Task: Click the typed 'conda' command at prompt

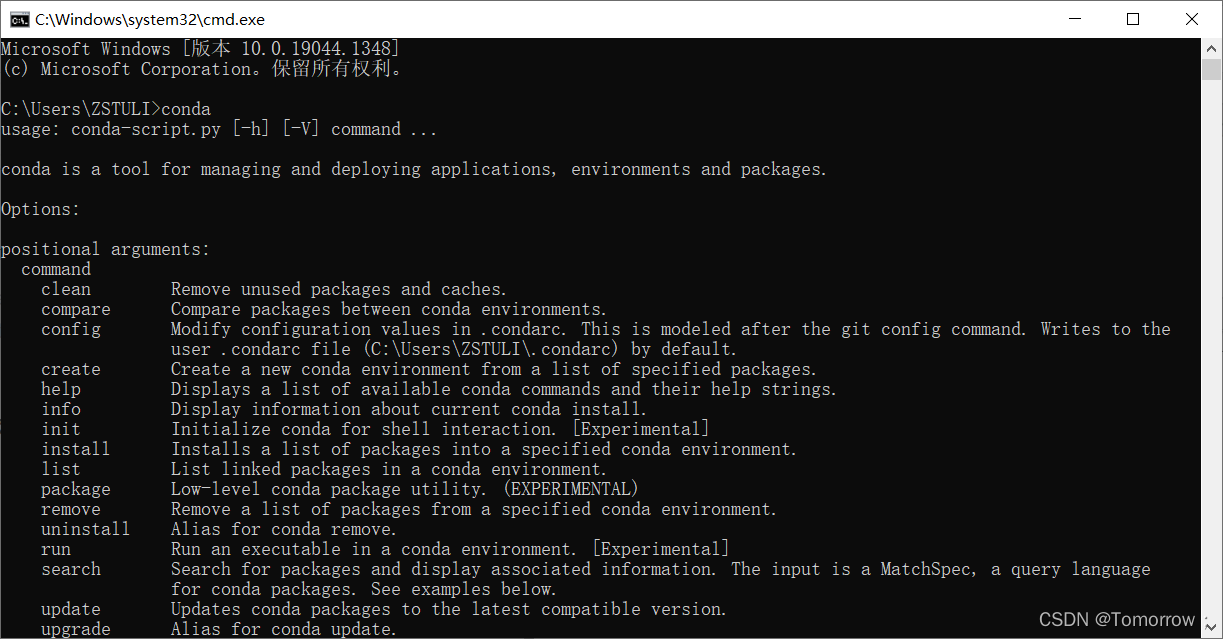Action: (x=186, y=109)
